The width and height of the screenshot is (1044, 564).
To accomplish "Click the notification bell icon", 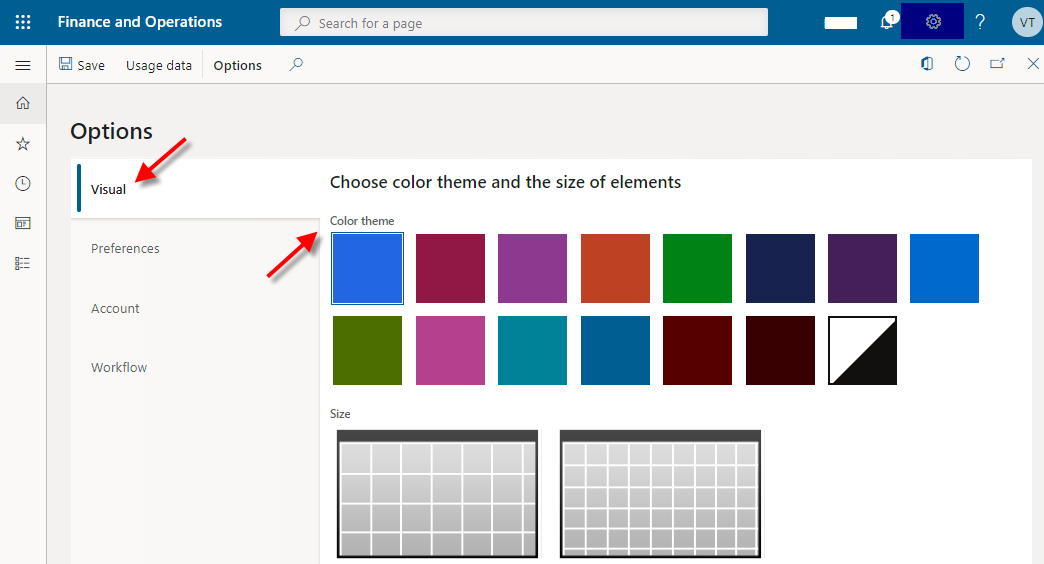I will point(888,22).
